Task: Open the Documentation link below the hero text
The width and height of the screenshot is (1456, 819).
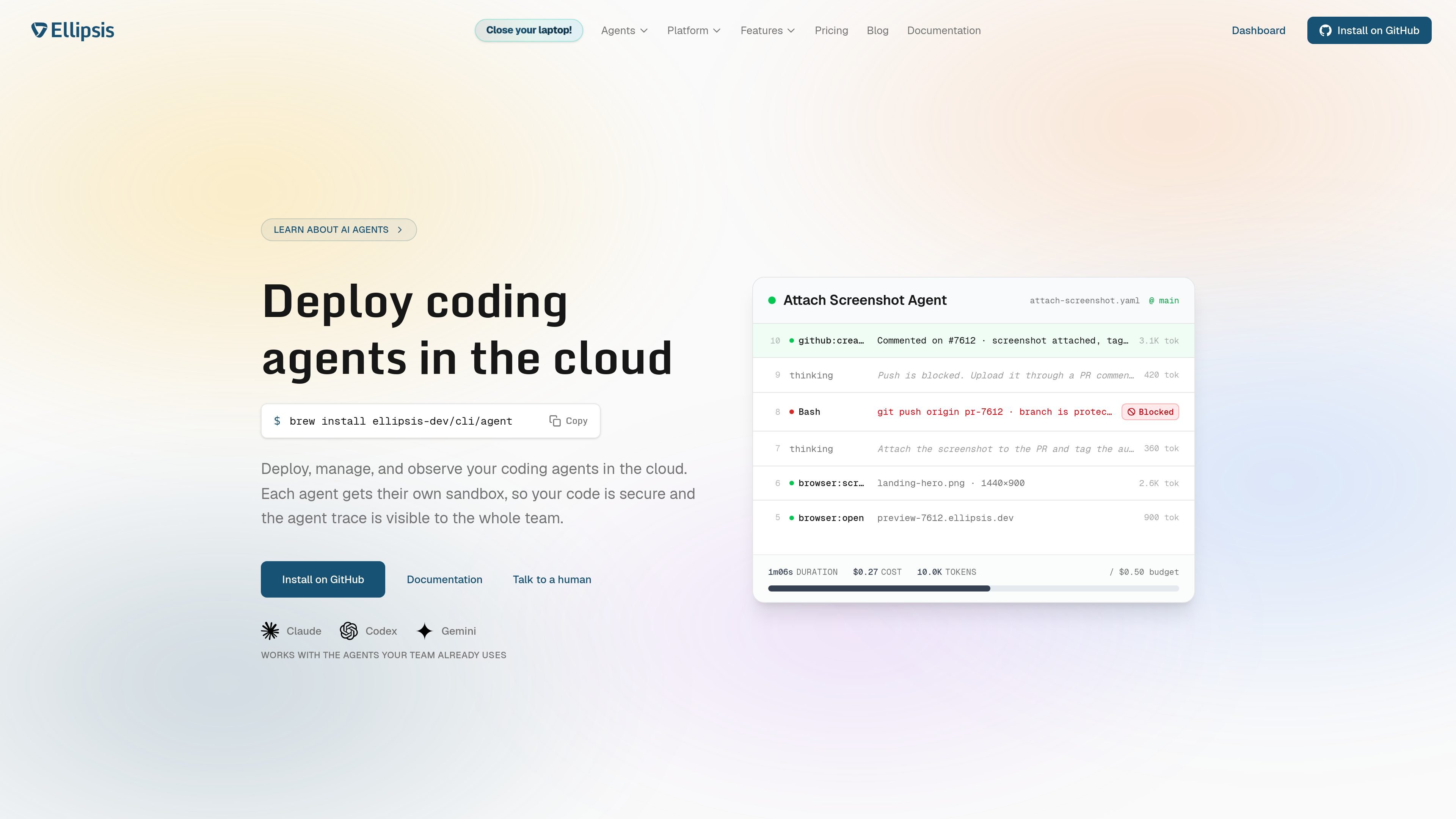Action: point(444,579)
